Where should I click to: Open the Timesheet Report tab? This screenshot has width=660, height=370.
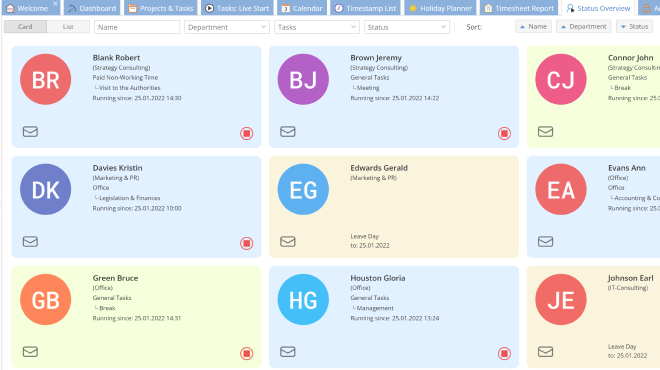click(x=519, y=8)
